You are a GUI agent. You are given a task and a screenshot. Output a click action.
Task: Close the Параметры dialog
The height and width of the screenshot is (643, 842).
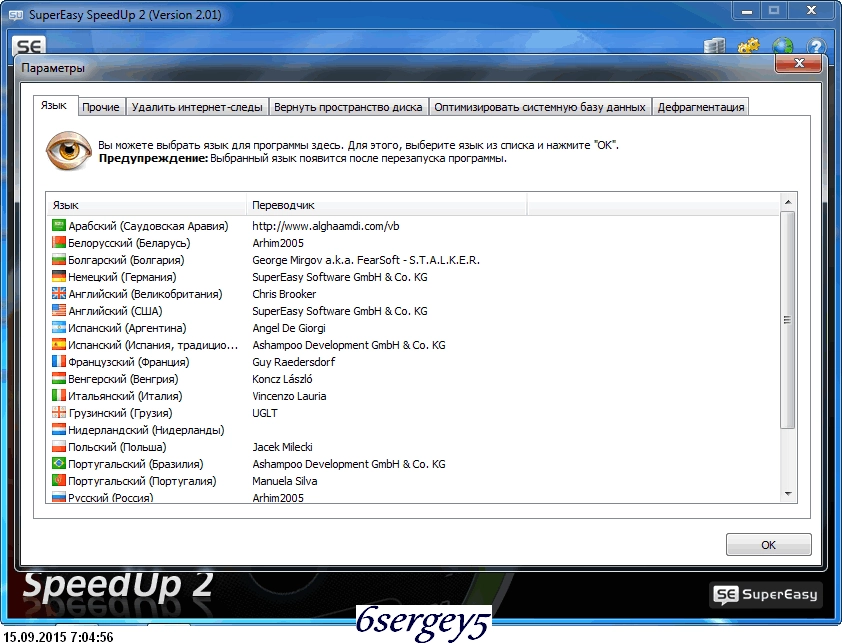tap(799, 63)
